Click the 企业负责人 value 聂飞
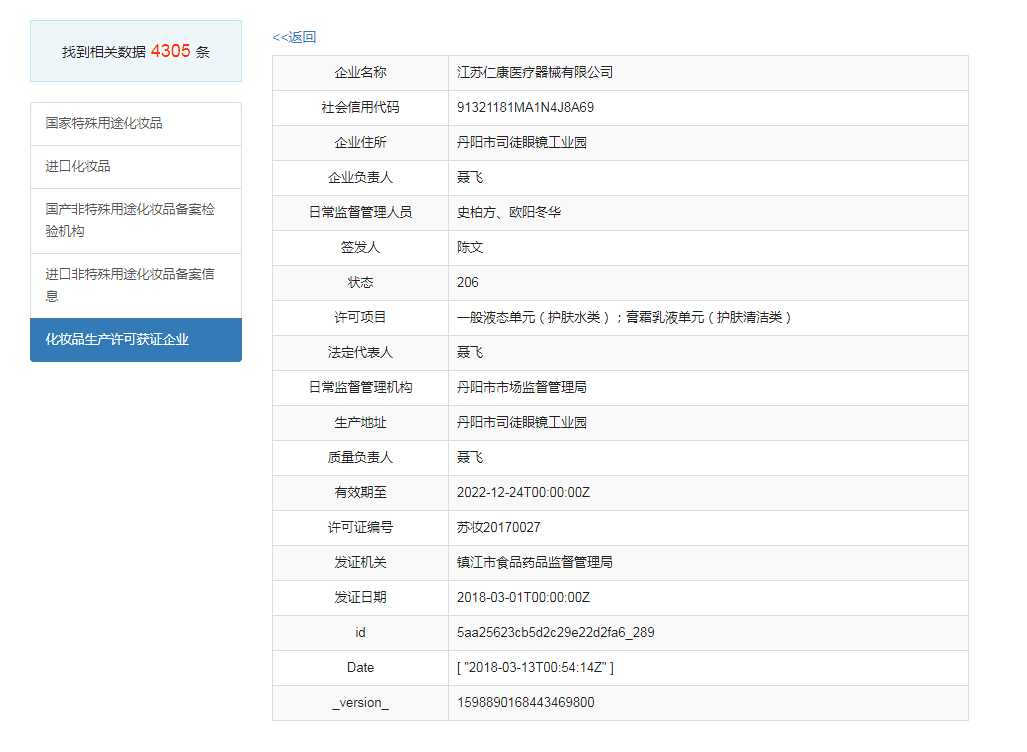This screenshot has width=1027, height=752. [x=470, y=178]
